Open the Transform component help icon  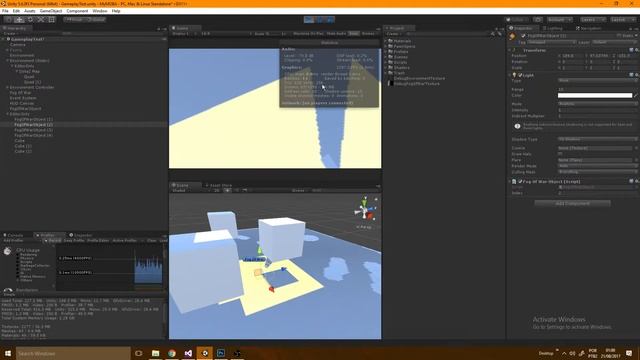(631, 50)
